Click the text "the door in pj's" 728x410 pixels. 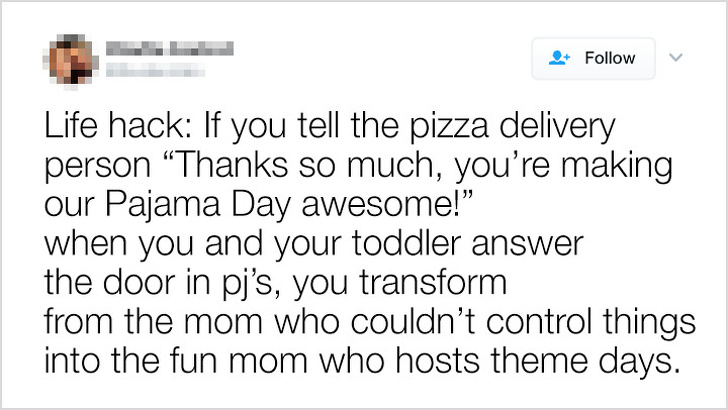click(x=173, y=283)
